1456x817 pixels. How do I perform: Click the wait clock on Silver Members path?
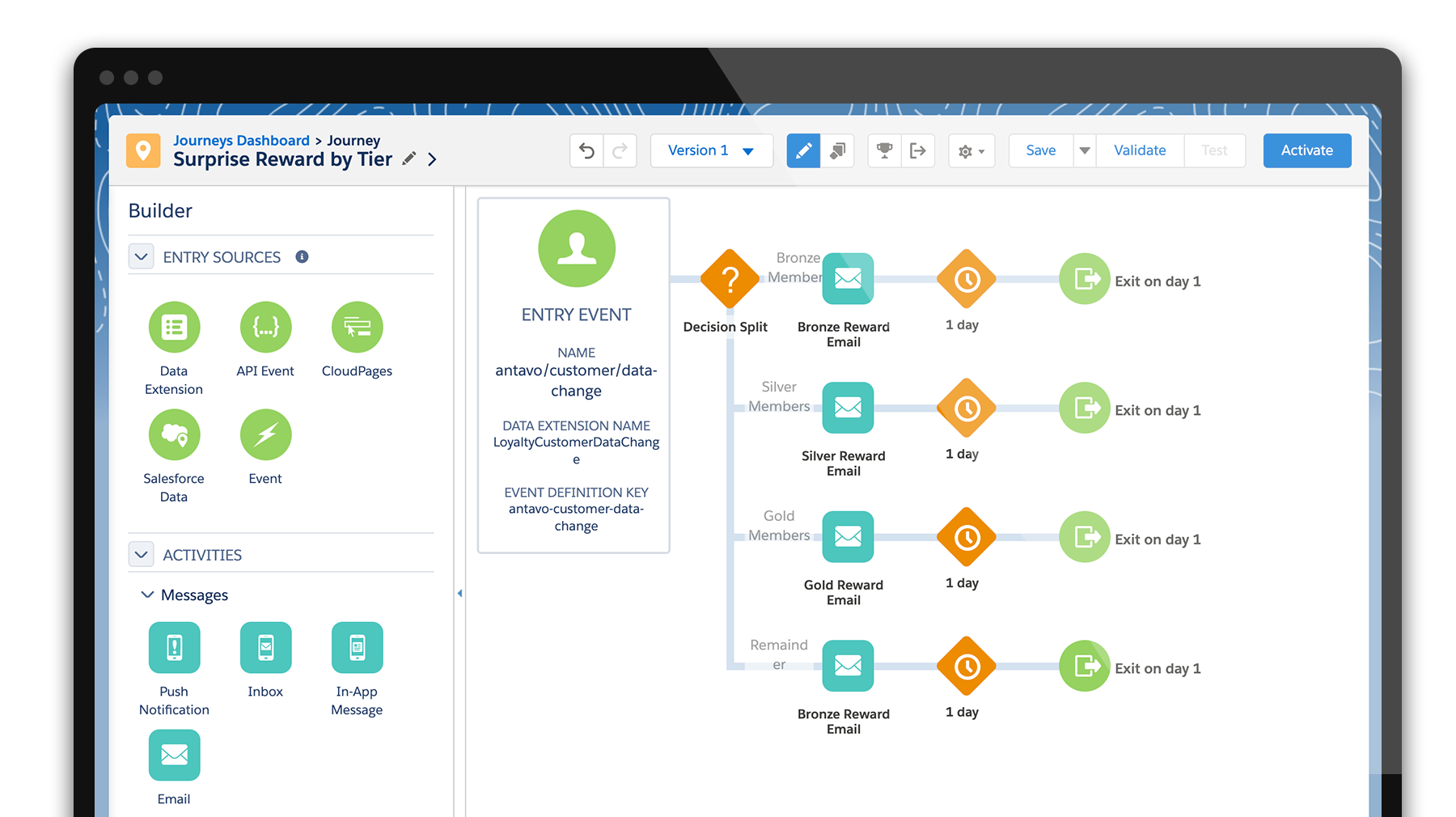click(x=967, y=408)
